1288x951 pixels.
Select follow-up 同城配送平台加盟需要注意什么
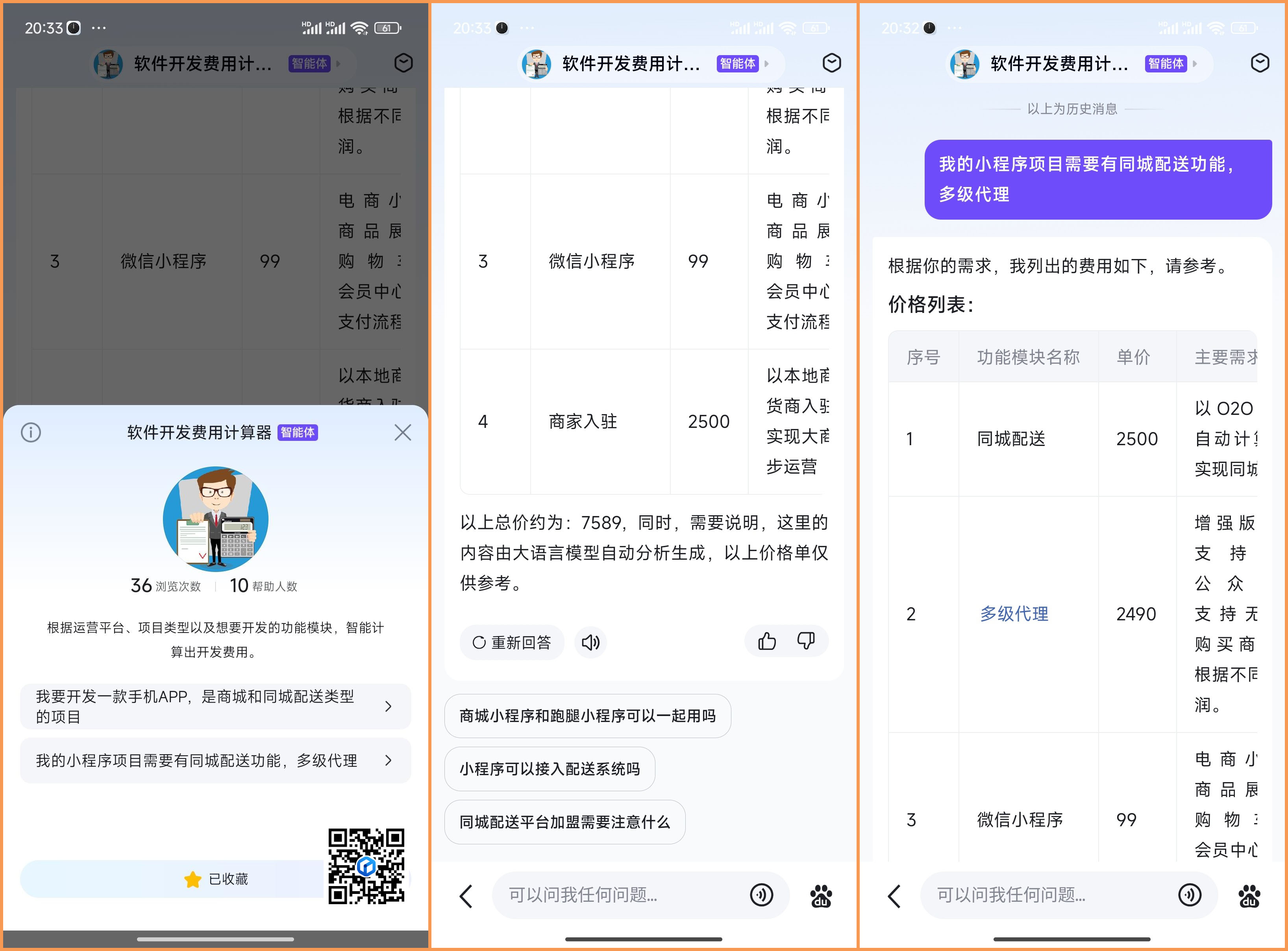(564, 821)
